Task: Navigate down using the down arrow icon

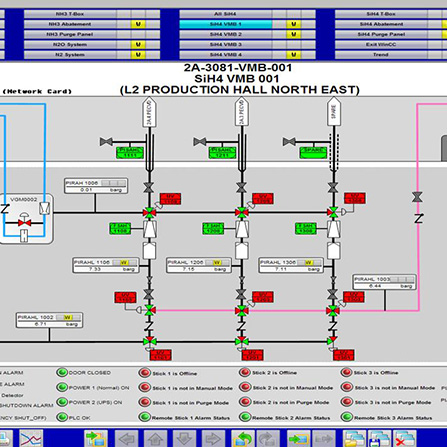Action: (x=184, y=438)
